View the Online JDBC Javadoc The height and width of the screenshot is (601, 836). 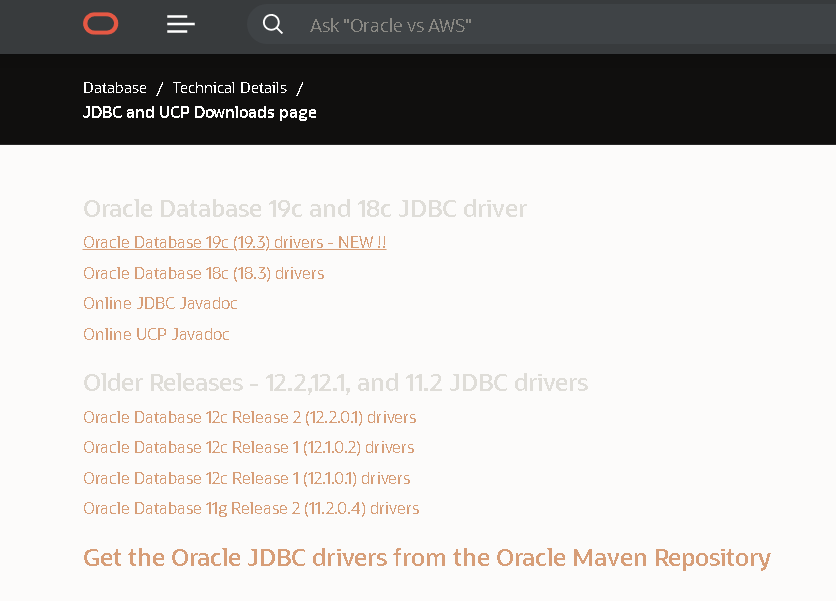160,303
